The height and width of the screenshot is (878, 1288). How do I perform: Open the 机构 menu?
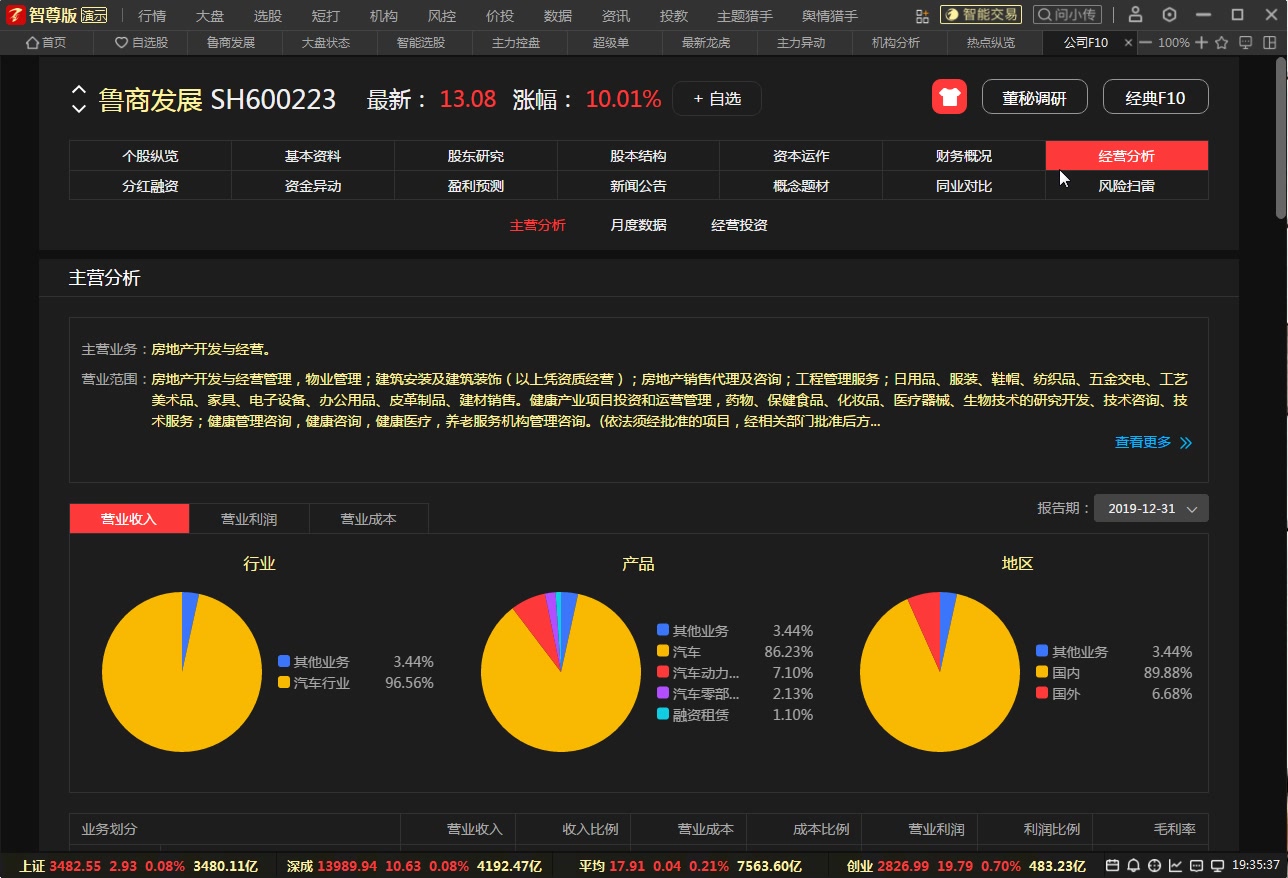384,16
